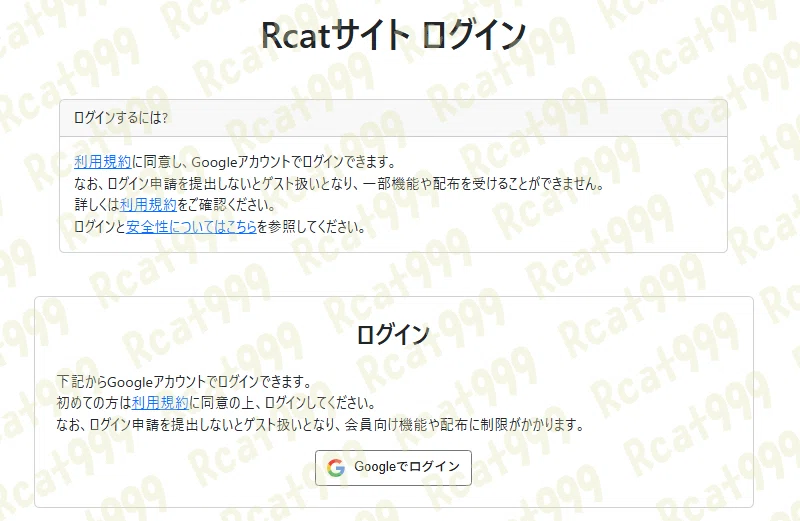Screen dimensions: 800x521
Task: Open 利用規約 link in 詳しくは line
Action: pyautogui.click(x=148, y=205)
